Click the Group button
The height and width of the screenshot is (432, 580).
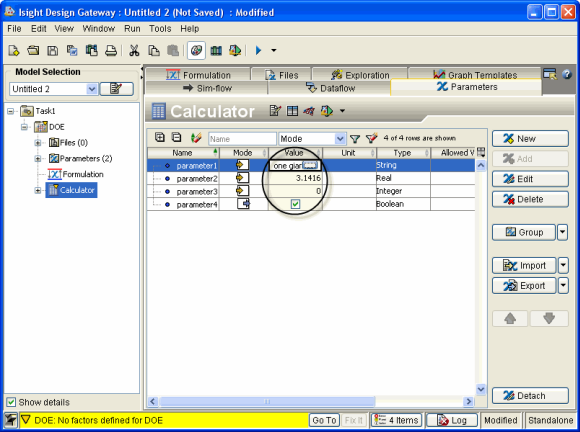[524, 232]
